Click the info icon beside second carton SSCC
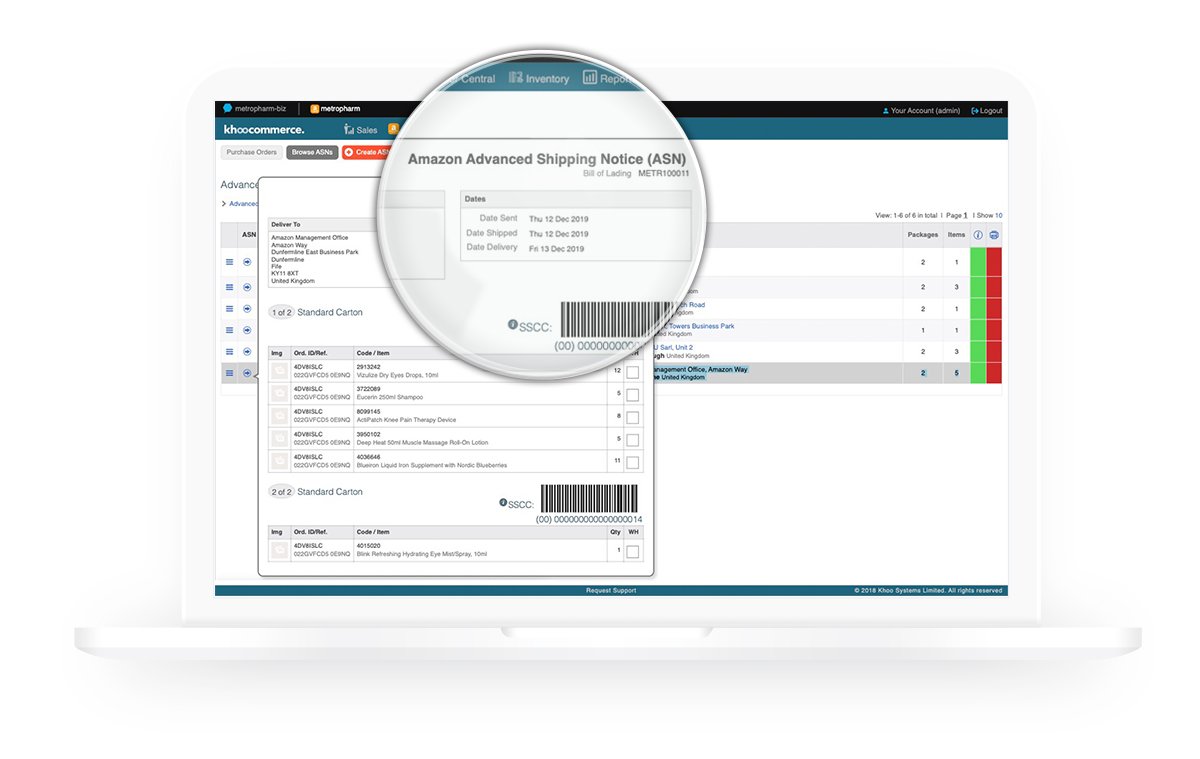 pyautogui.click(x=503, y=503)
